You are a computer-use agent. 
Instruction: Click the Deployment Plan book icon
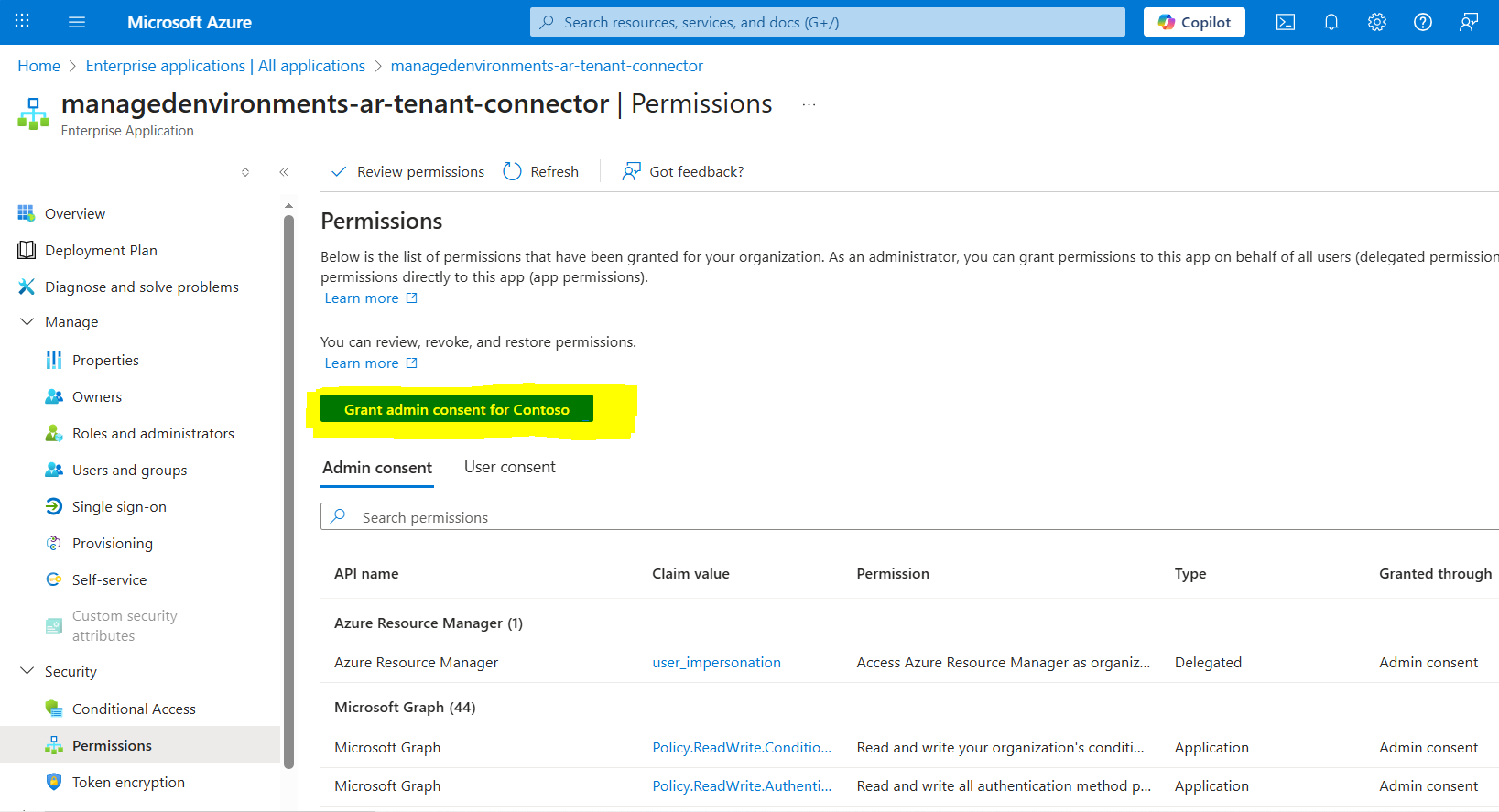(27, 250)
